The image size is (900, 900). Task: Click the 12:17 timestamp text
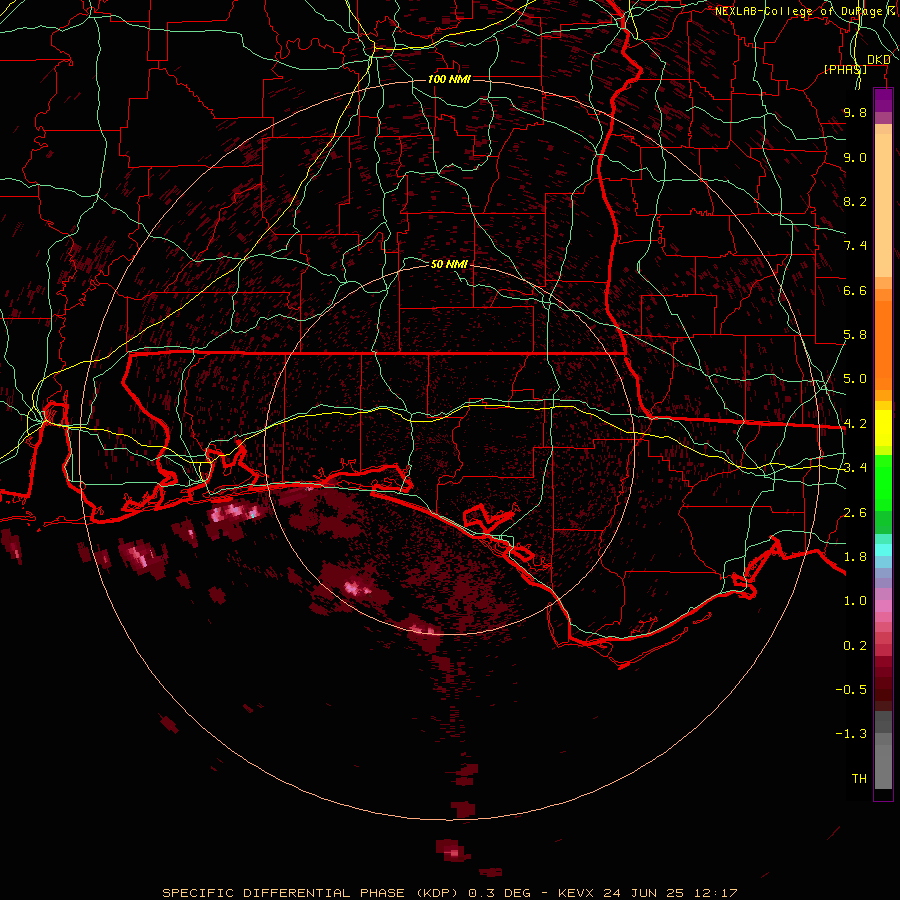[x=715, y=893]
